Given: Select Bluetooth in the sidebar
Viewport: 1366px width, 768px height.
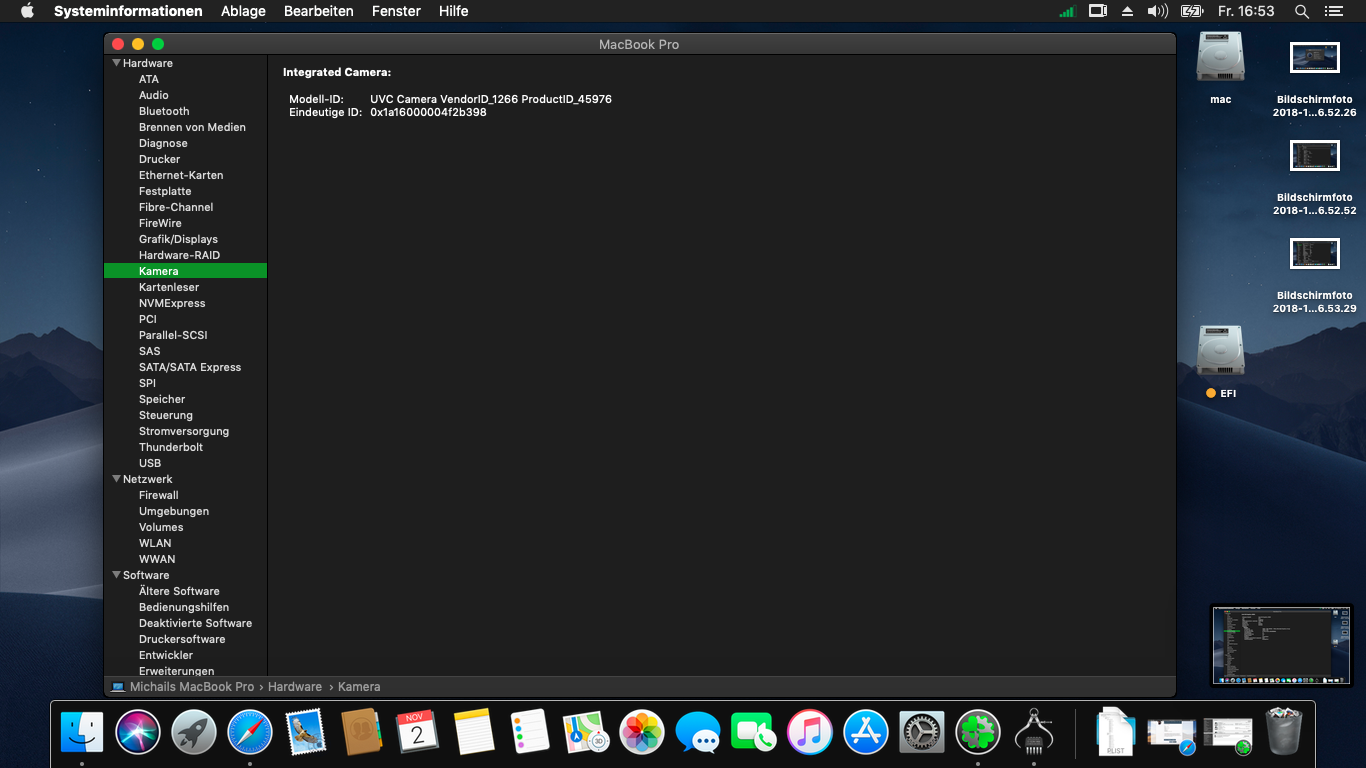Looking at the screenshot, I should click(x=164, y=111).
